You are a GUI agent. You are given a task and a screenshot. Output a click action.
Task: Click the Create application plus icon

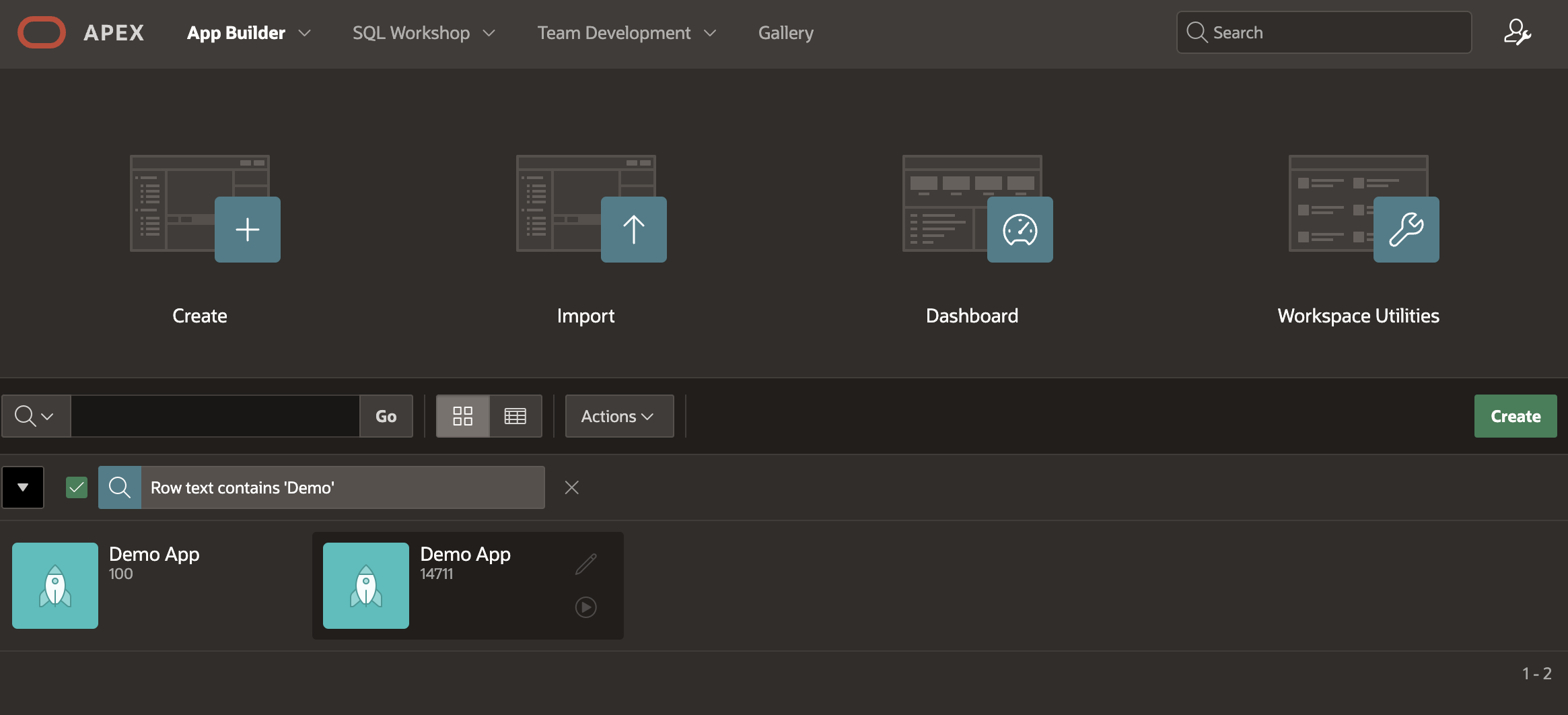click(248, 230)
